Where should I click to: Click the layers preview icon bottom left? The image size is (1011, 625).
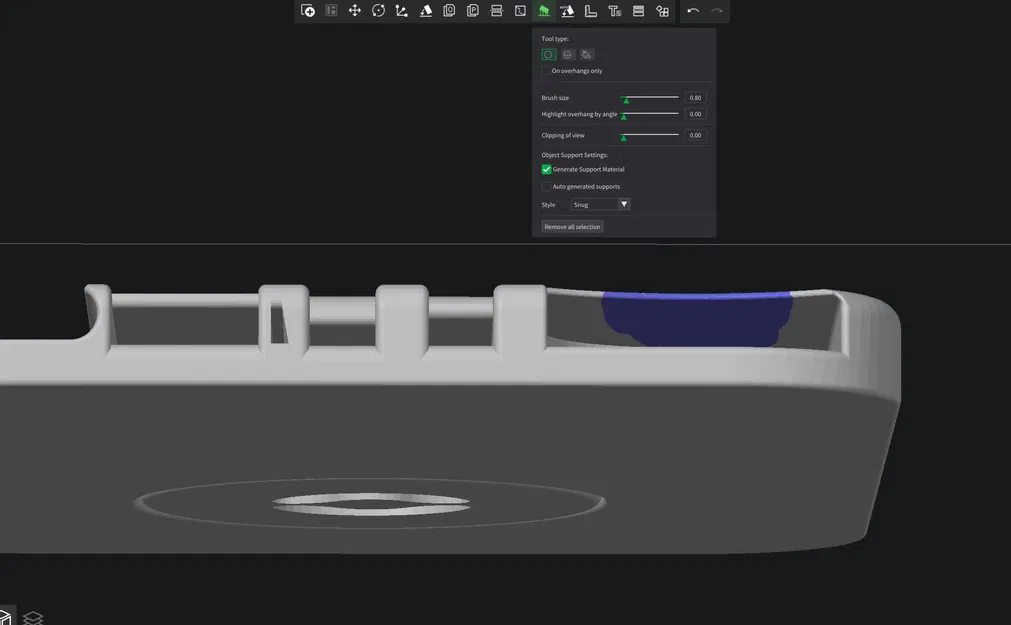click(31, 618)
